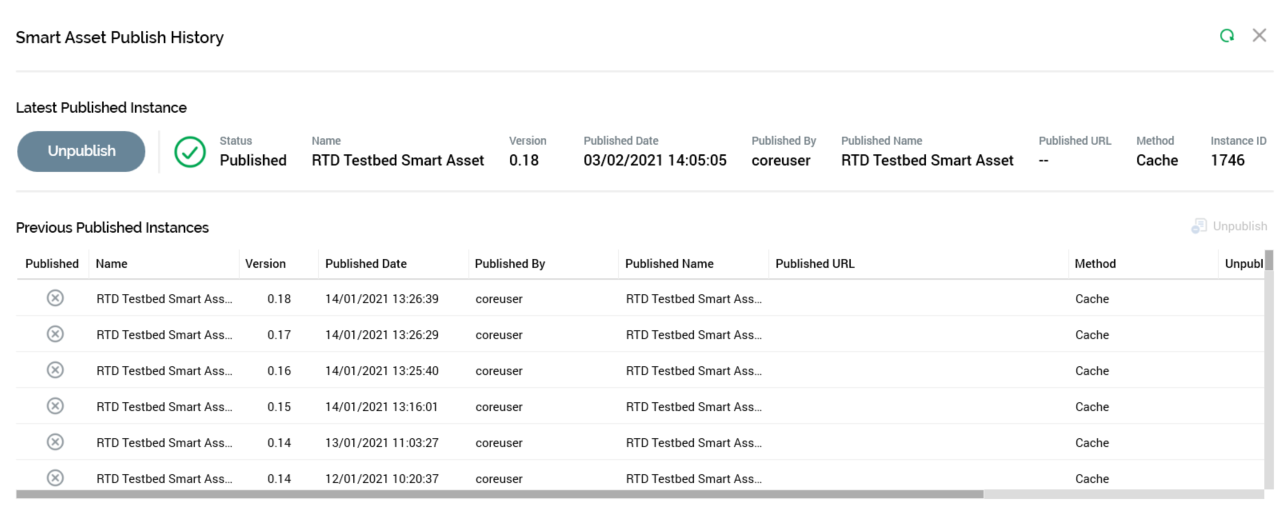
Task: Click unpublished status icon for version 0.15 row
Action: (56, 406)
